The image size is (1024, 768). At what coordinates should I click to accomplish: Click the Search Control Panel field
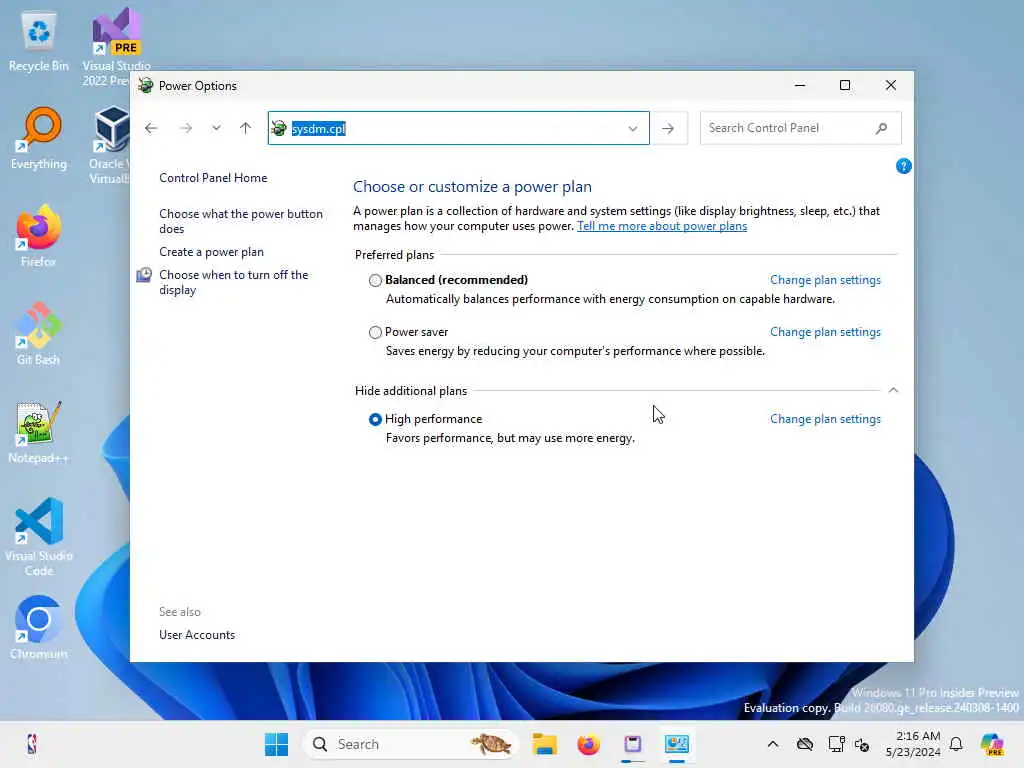[x=800, y=128]
